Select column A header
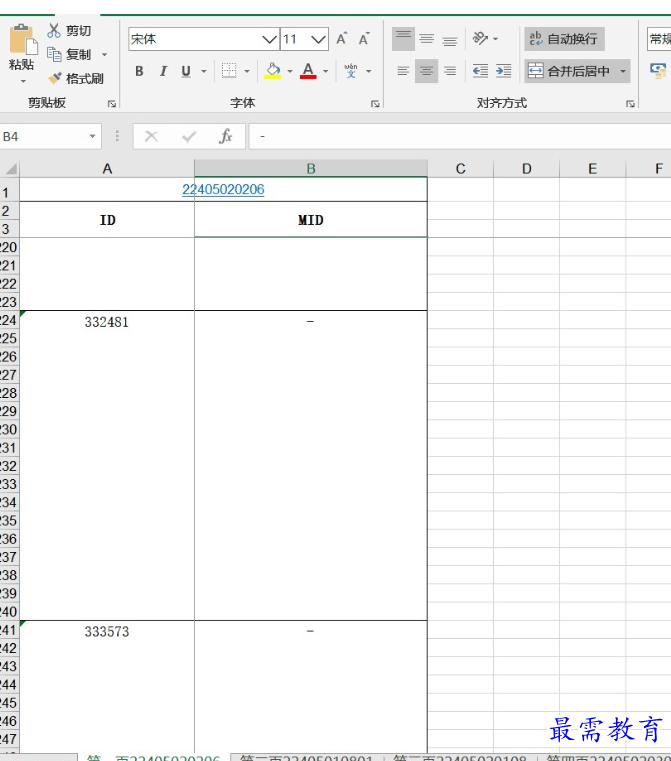Viewport: 671px width, 761px height. pos(107,168)
